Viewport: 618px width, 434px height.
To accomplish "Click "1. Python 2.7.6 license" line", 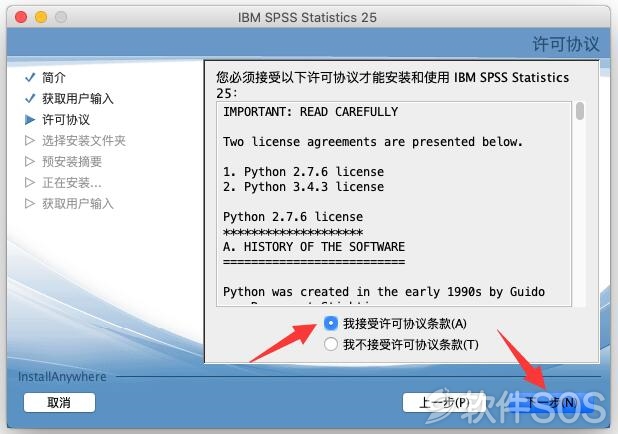I will pos(303,172).
